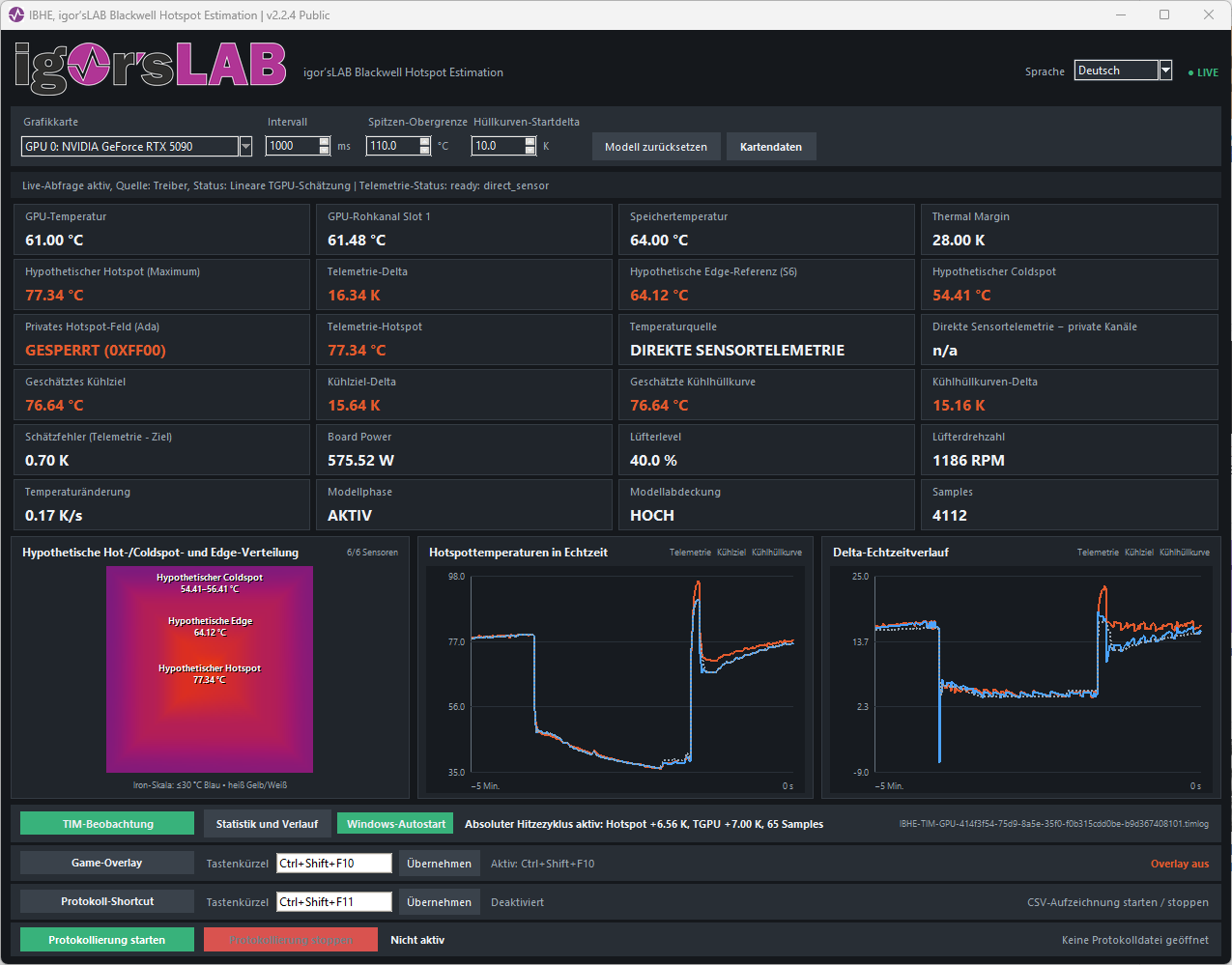Image resolution: width=1232 pixels, height=965 pixels.
Task: Click Game-Overlay hotkey field Ctrl+Shift+F10
Action: click(334, 864)
